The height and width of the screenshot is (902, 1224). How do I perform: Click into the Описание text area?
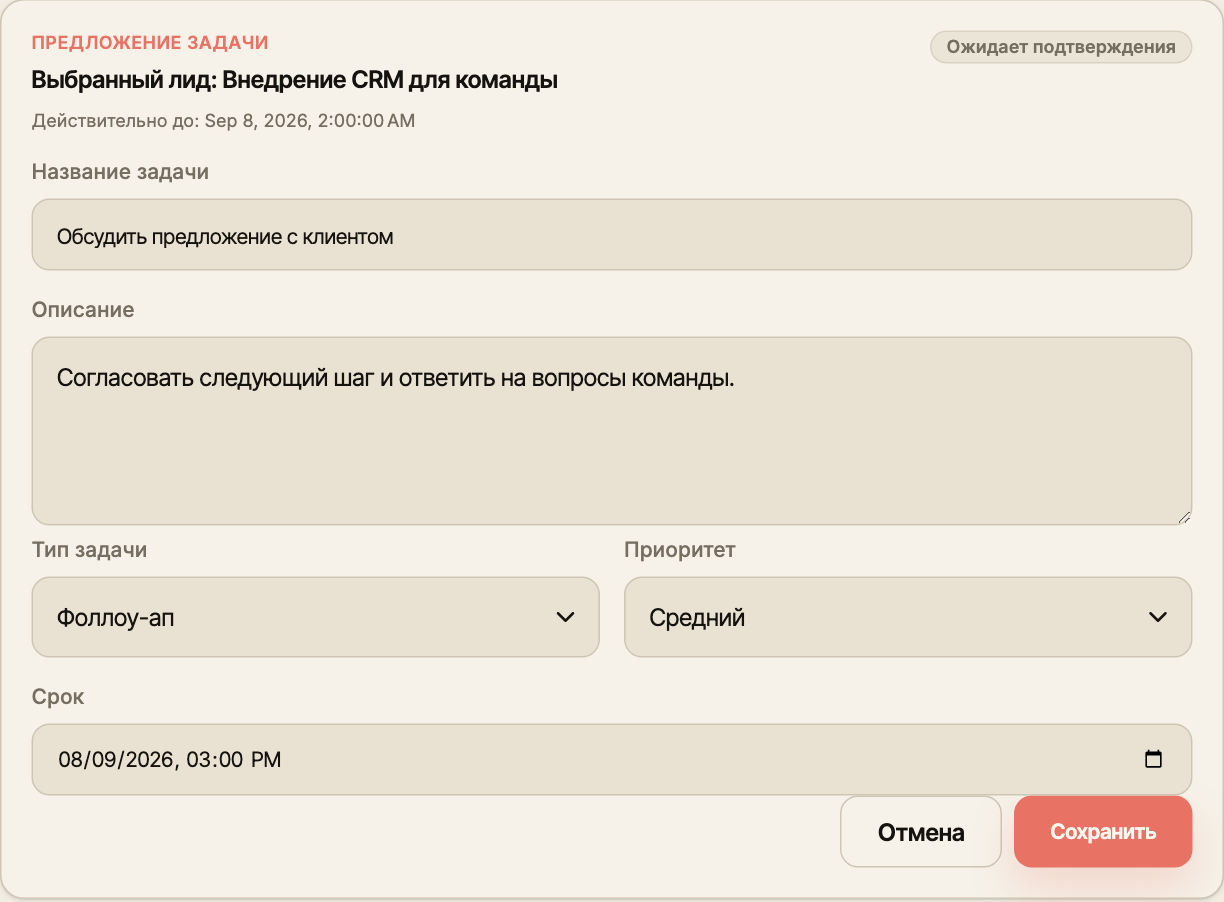(612, 431)
